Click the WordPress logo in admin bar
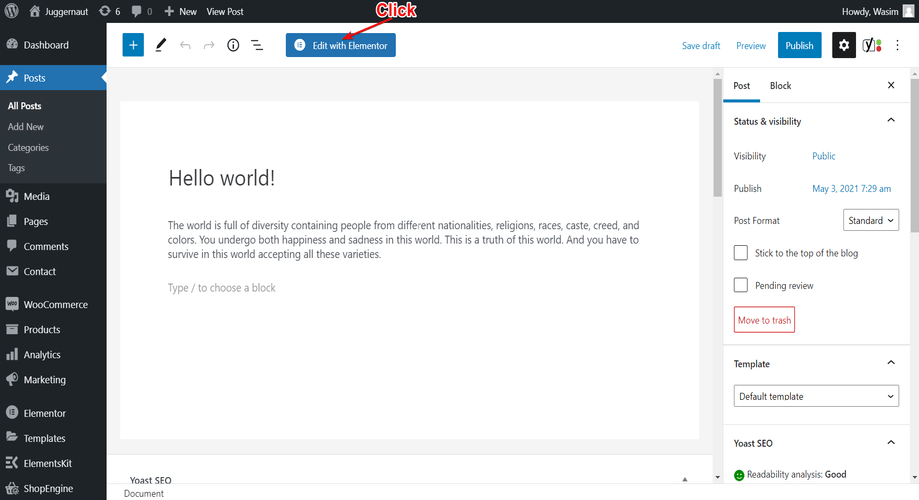The image size is (919, 500). tap(11, 11)
